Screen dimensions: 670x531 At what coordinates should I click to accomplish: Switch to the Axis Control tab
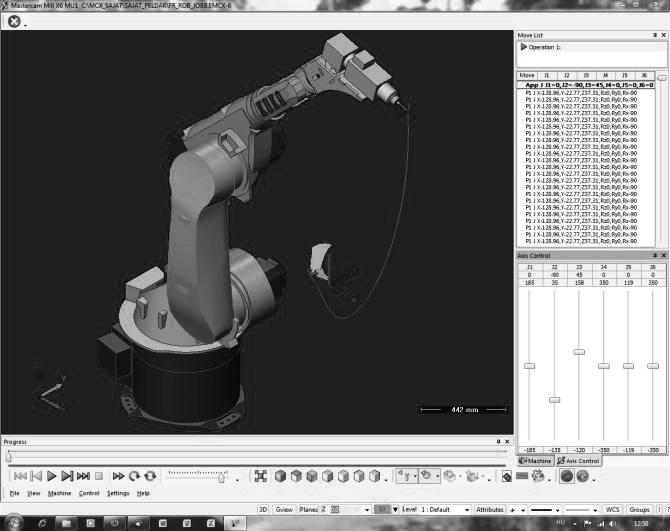point(579,461)
